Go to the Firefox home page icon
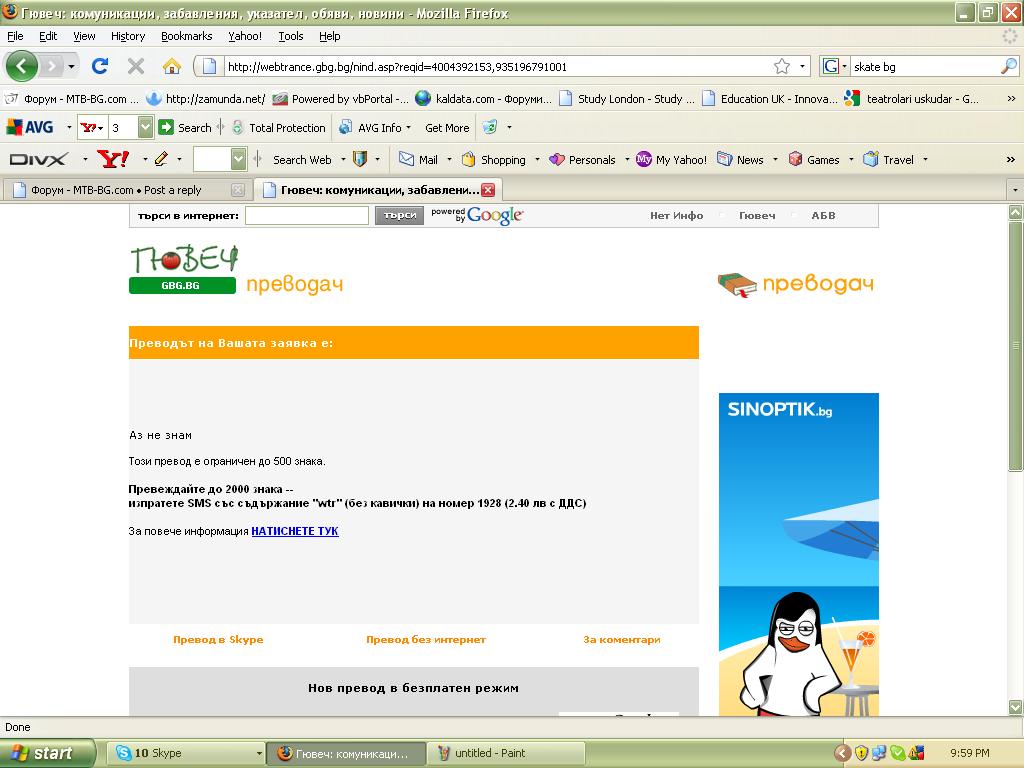 pyautogui.click(x=172, y=66)
